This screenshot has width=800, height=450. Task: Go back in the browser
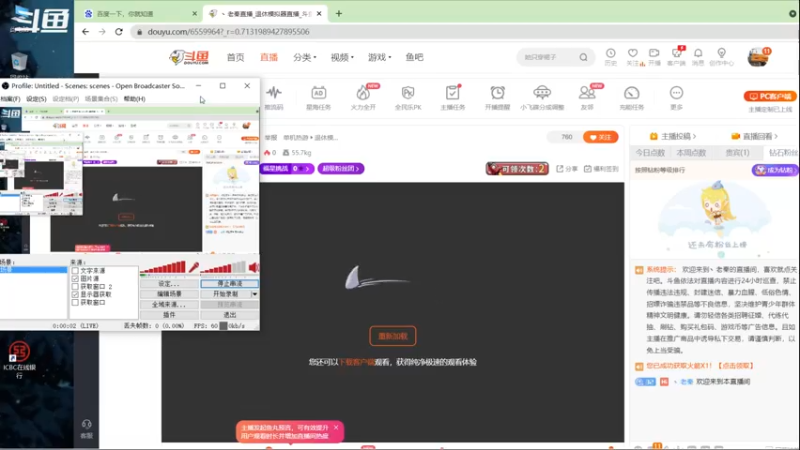(x=85, y=32)
